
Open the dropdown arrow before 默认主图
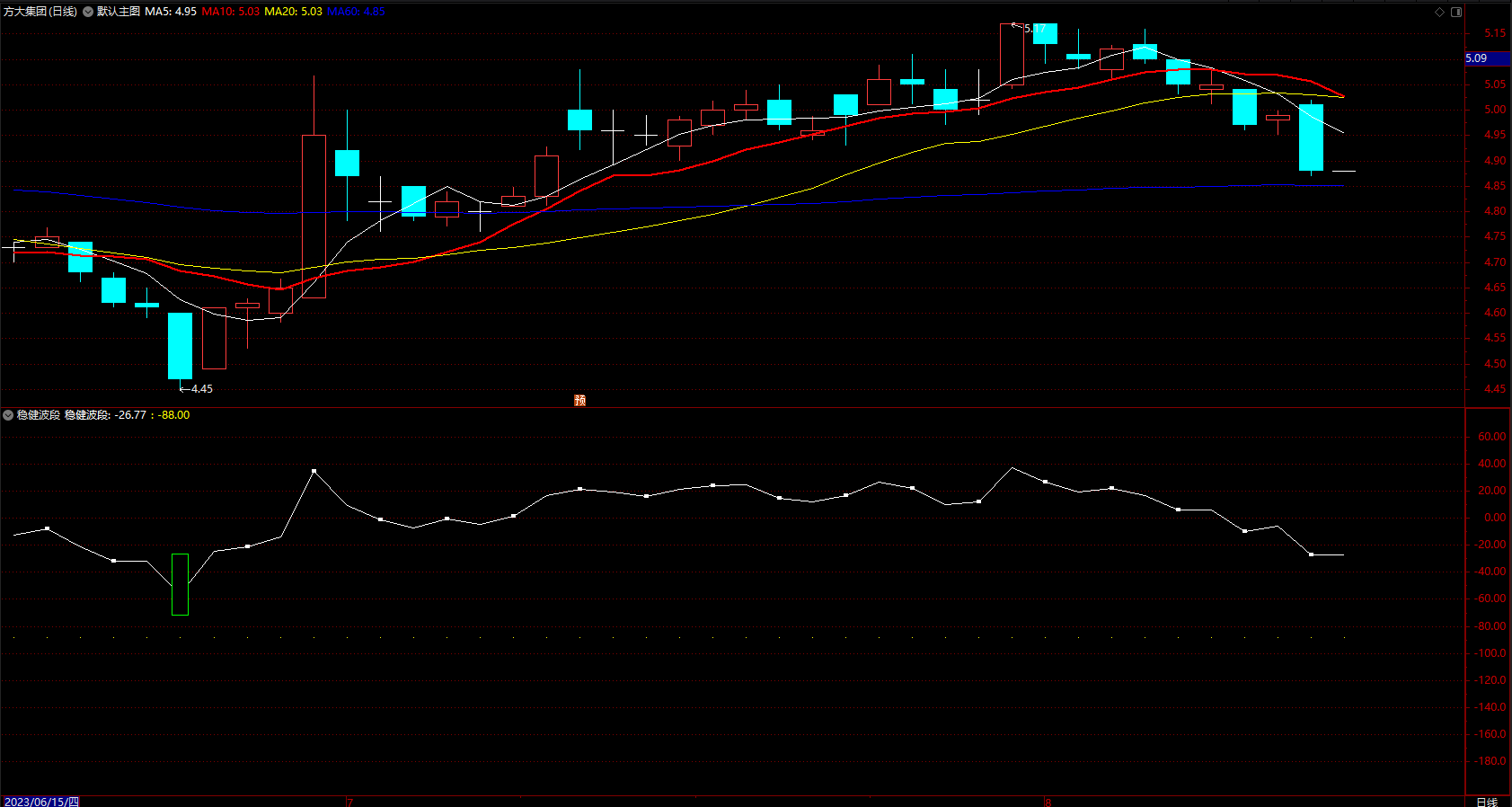click(x=88, y=12)
